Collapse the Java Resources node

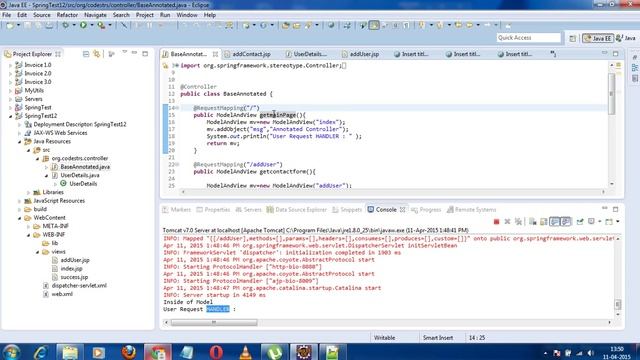[x=20, y=141]
